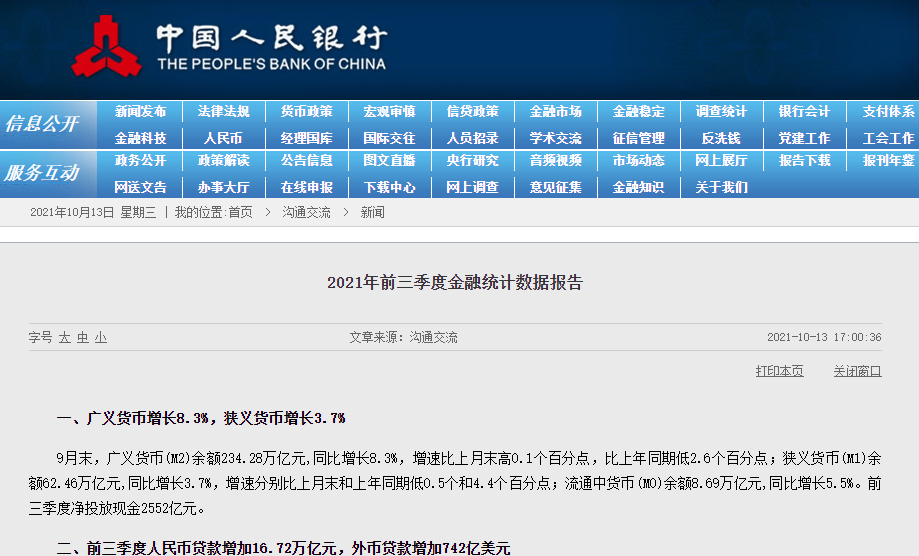The height and width of the screenshot is (556, 919).
Task: Open 学术交流 navigation item
Action: pos(556,138)
